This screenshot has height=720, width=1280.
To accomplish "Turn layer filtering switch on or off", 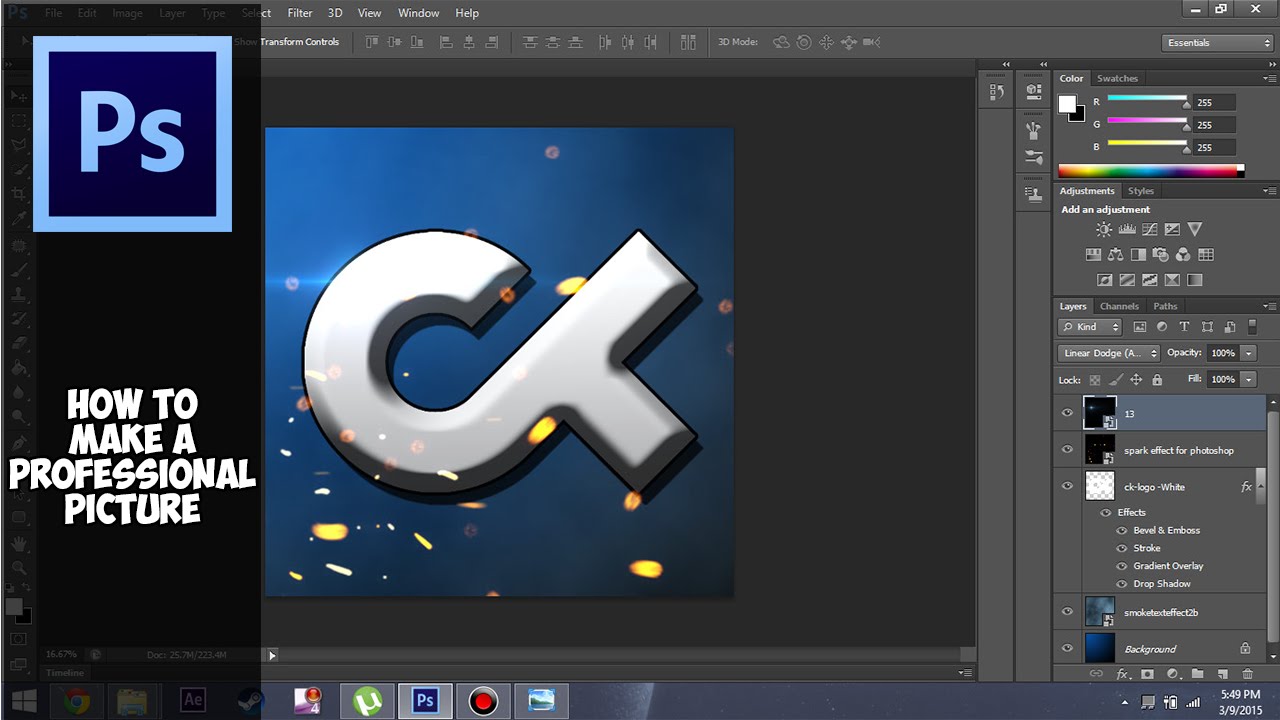I will click(x=1254, y=327).
